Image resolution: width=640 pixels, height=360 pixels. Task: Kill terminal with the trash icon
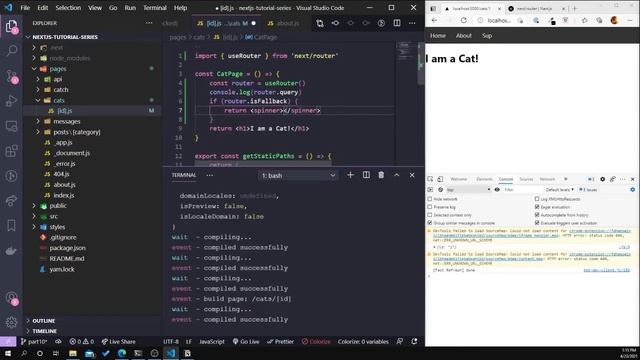tap(381, 175)
